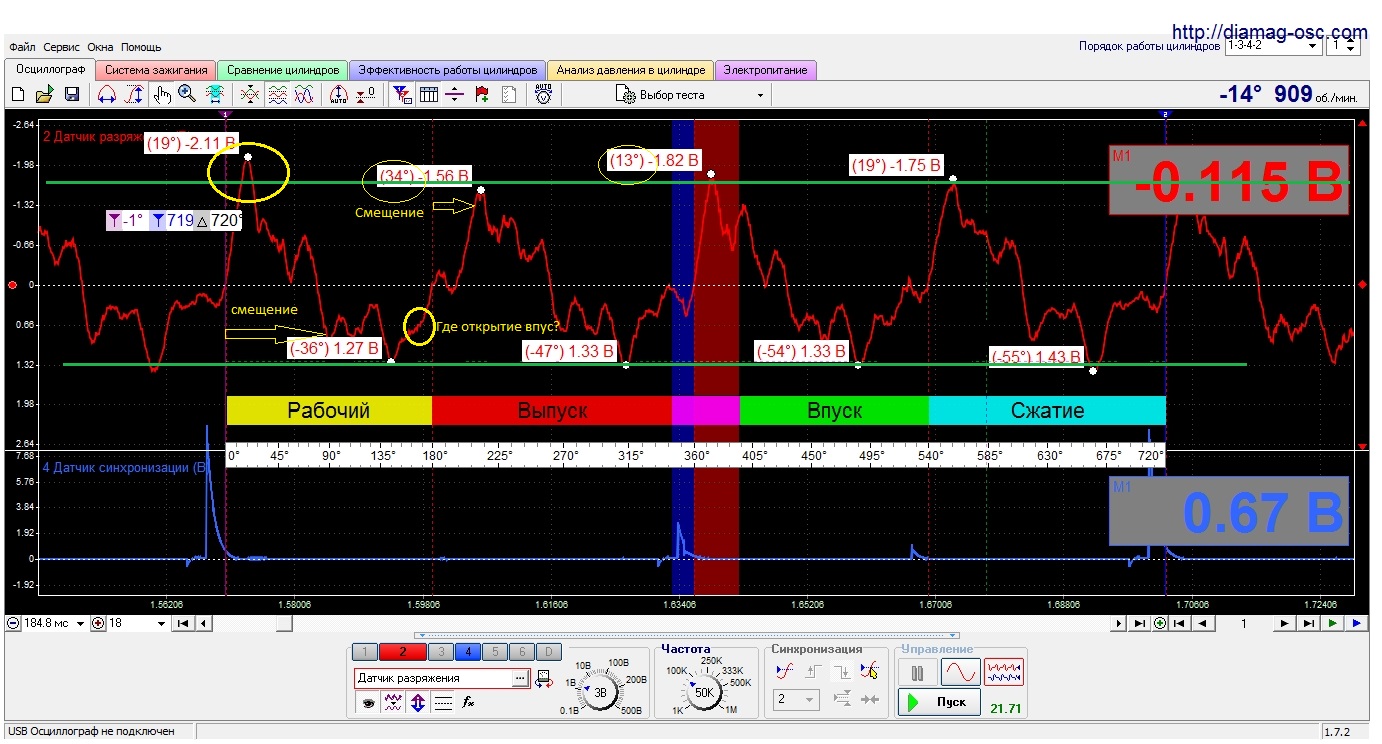
Task: Open cylinder firing order 1-3-4-2 dropdown
Action: coord(1272,46)
